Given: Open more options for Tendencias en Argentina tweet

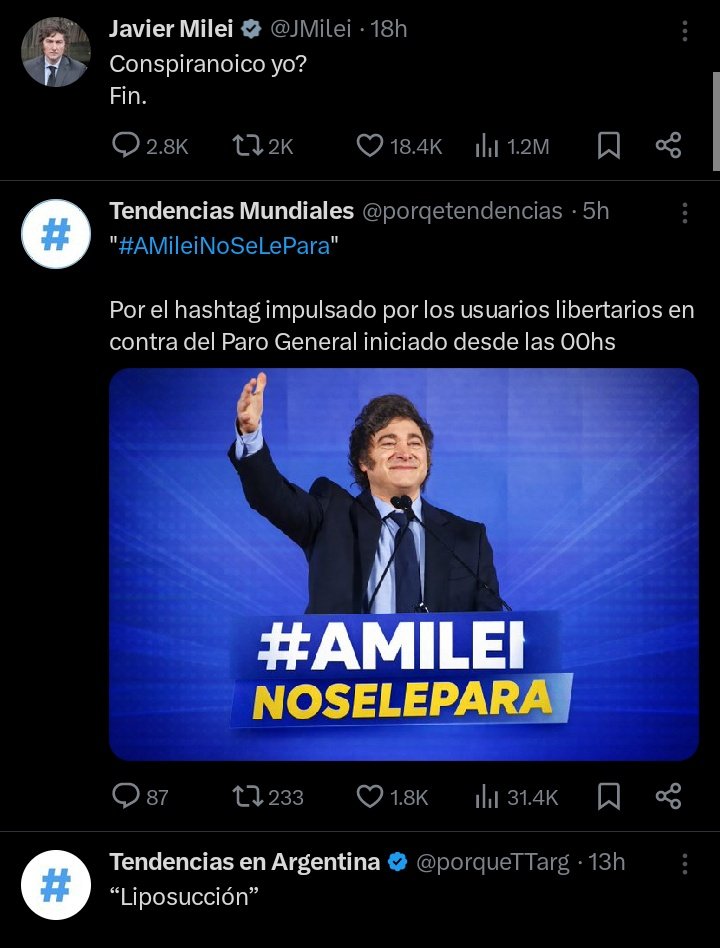Looking at the screenshot, I should (685, 862).
